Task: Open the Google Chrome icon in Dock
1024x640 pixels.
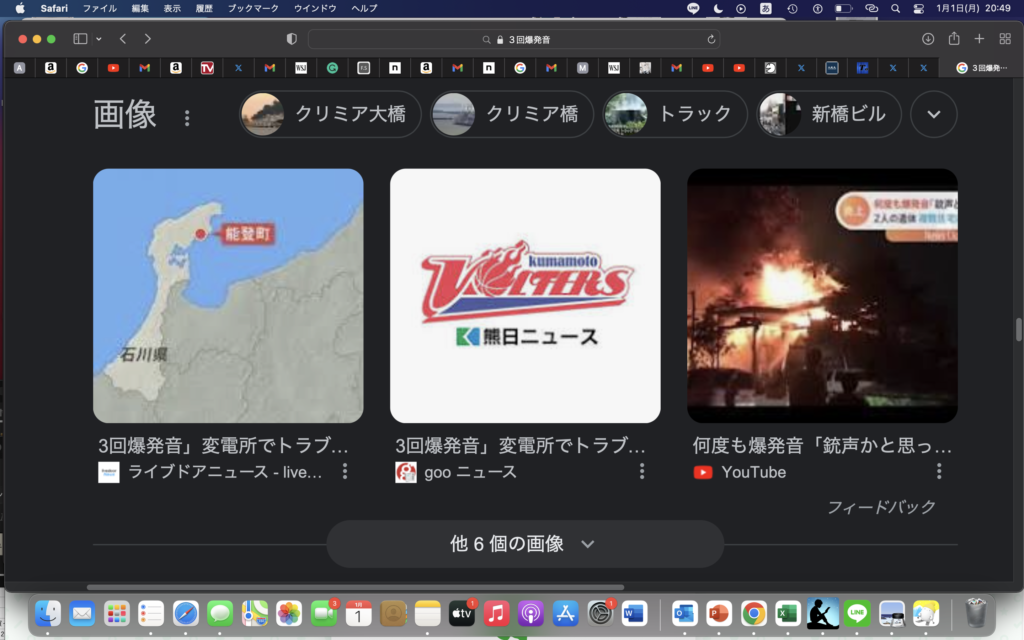Action: point(753,612)
